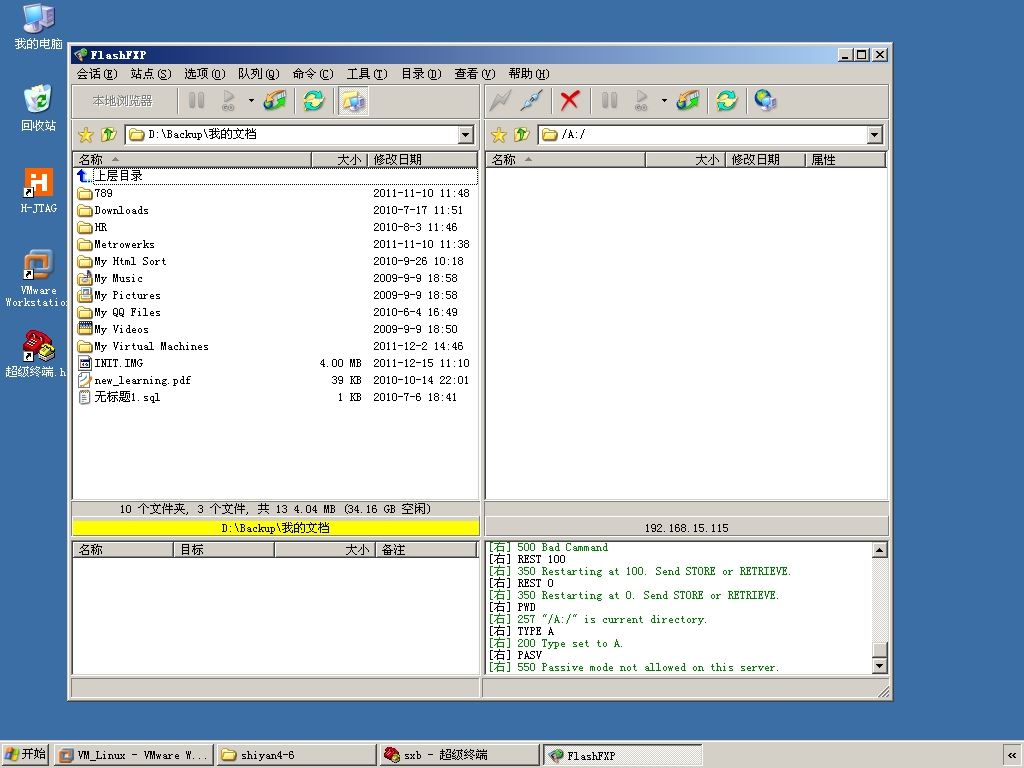Sort local files by 修改日期 column
The width and height of the screenshot is (1024, 768).
[423, 159]
